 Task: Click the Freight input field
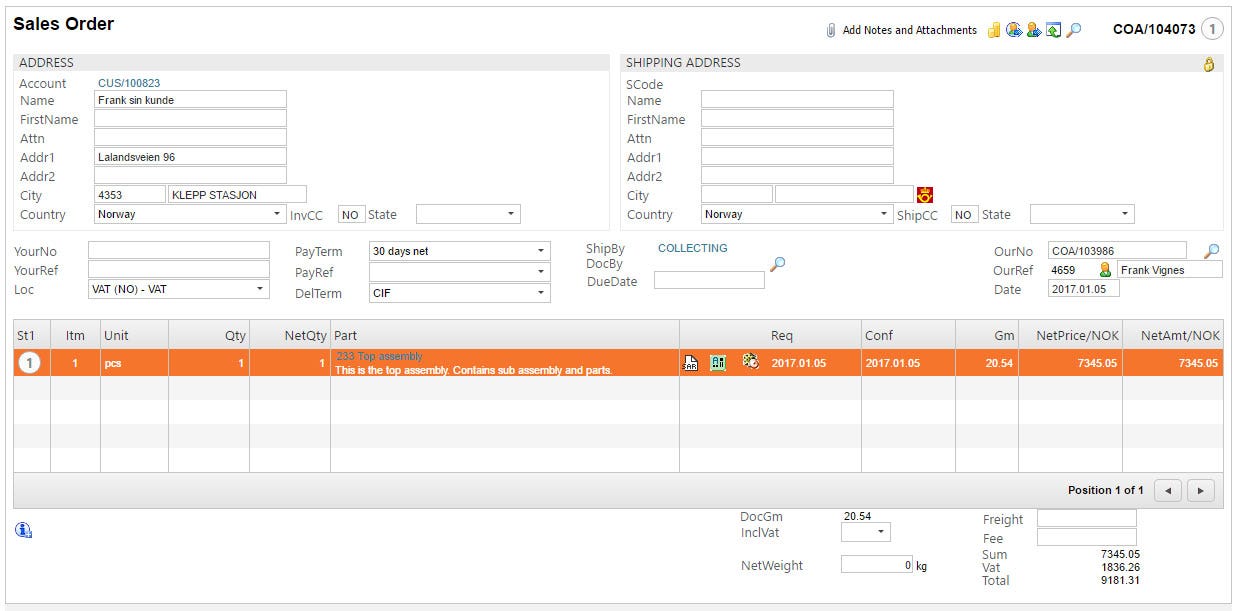tap(1087, 519)
